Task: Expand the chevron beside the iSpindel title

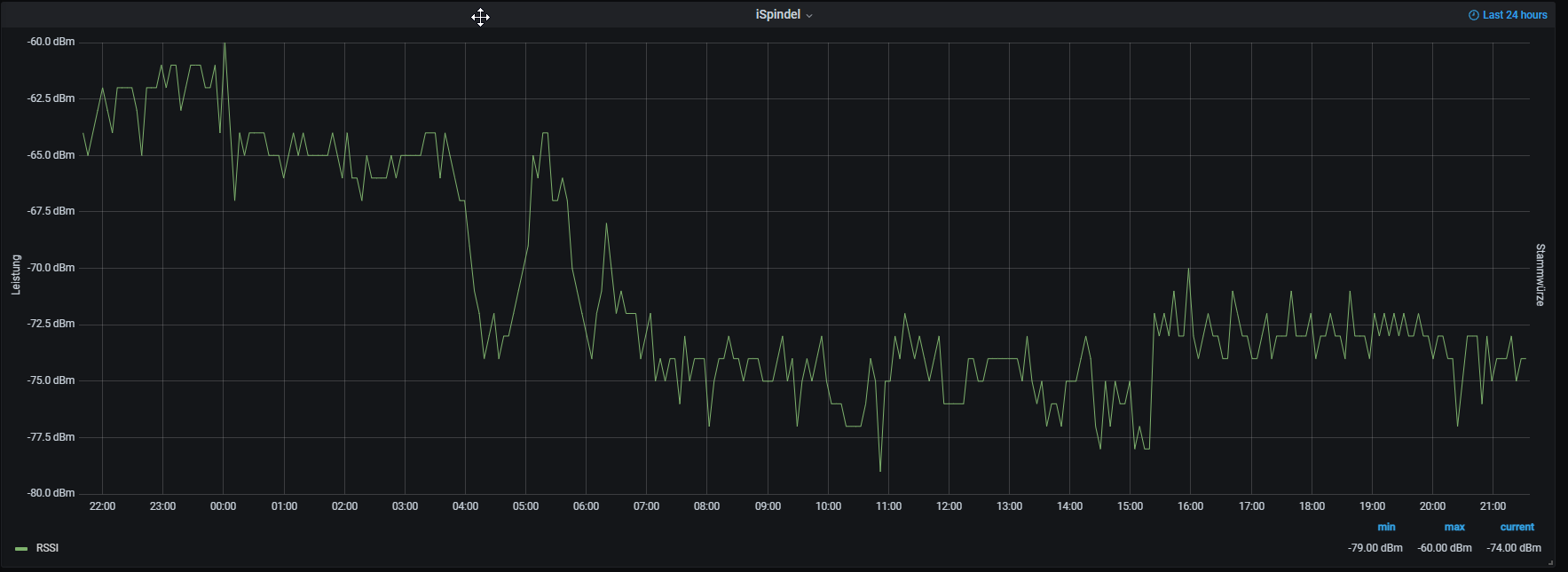Action: pos(809,16)
